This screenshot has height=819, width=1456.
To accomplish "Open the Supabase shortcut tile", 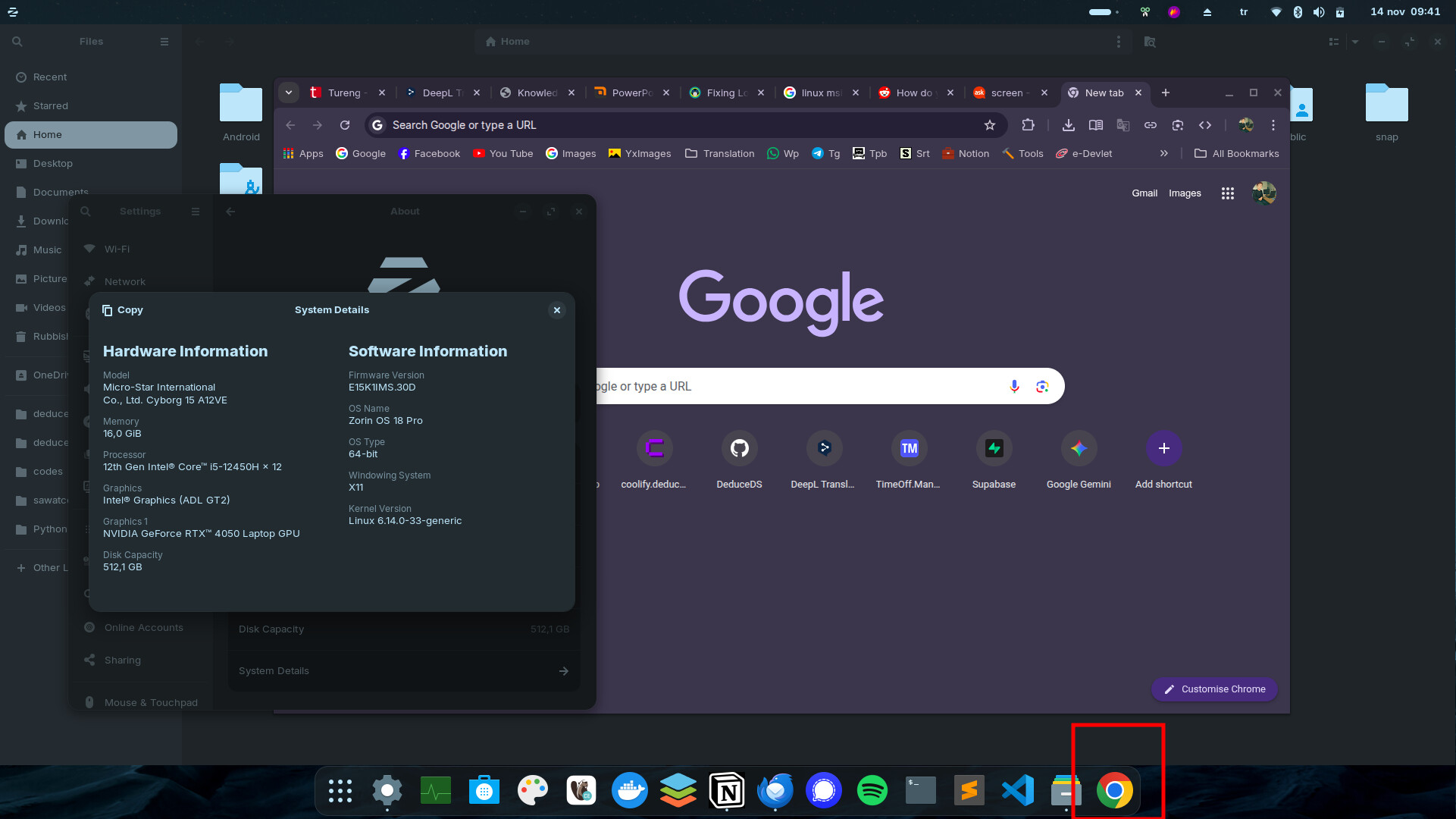I will point(994,449).
